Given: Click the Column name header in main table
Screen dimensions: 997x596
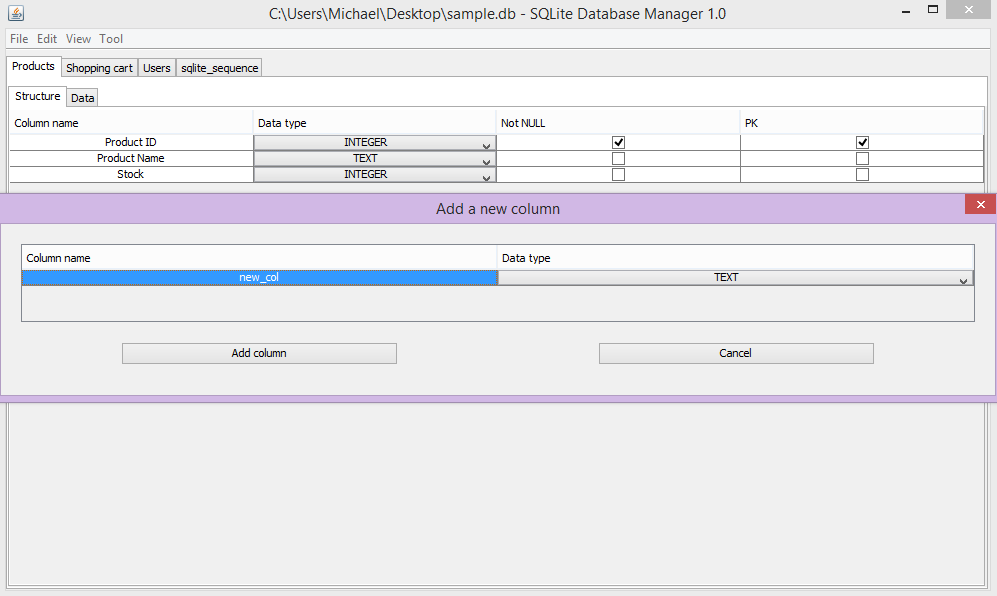Looking at the screenshot, I should coord(131,123).
